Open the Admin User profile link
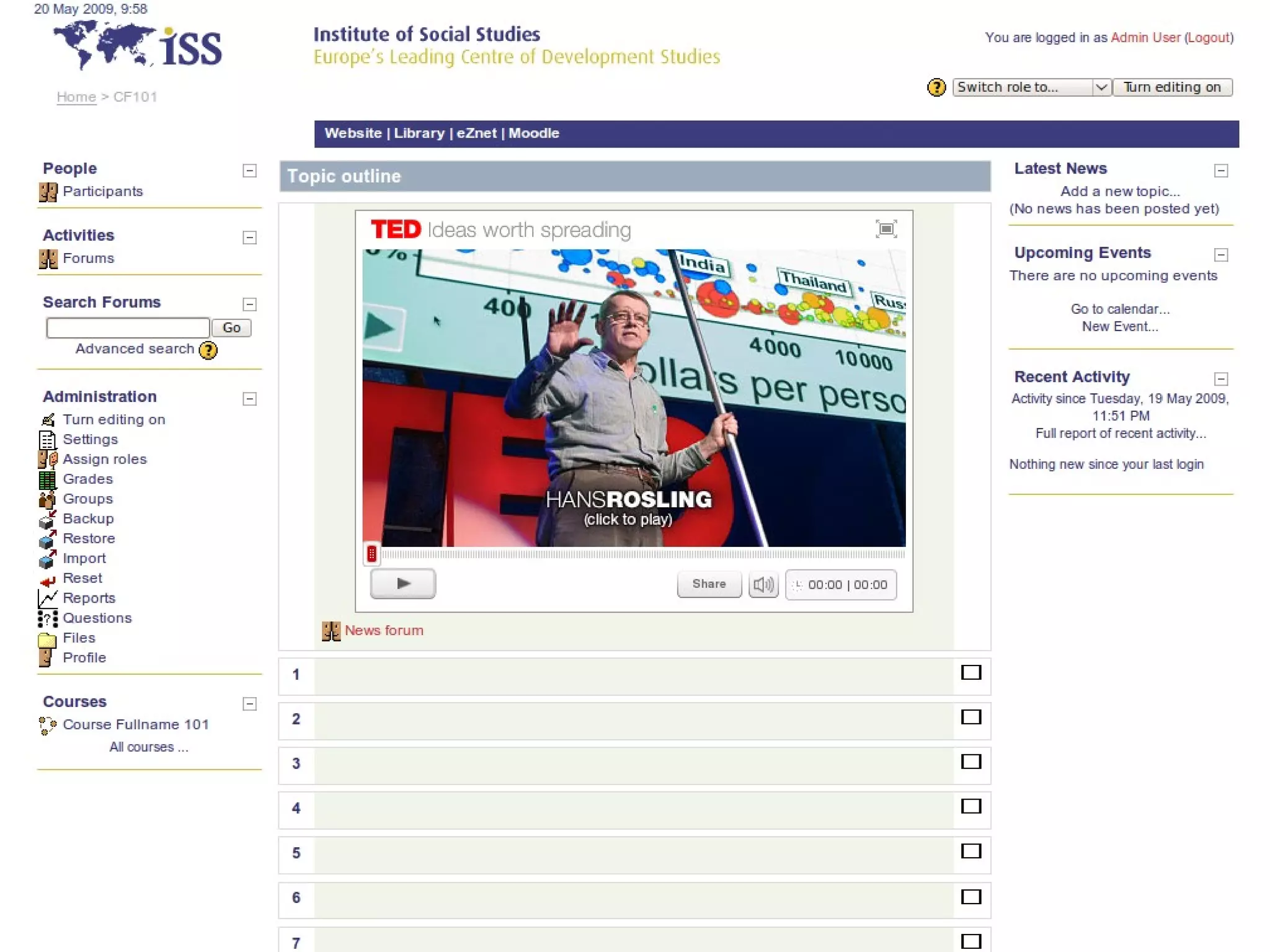 [x=1145, y=38]
